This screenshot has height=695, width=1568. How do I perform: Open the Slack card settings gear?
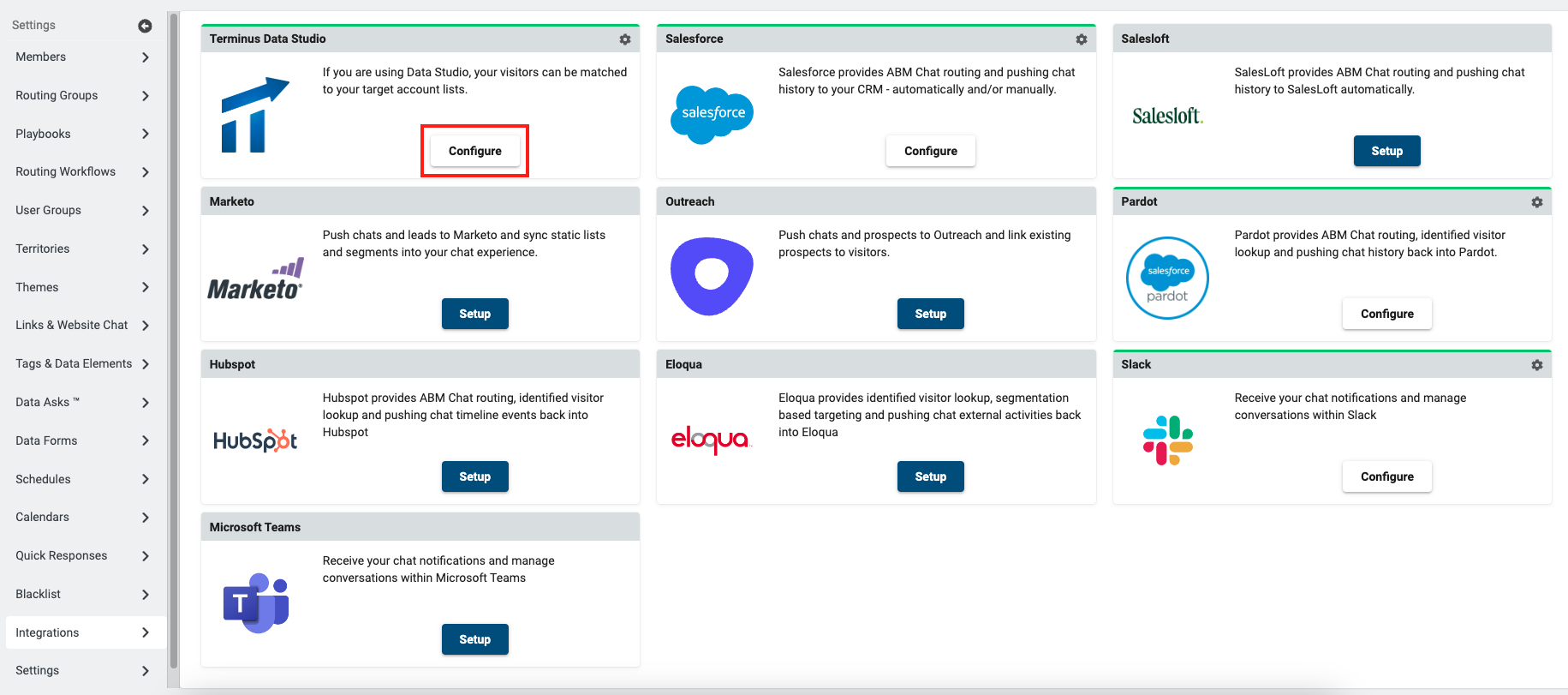tap(1537, 365)
